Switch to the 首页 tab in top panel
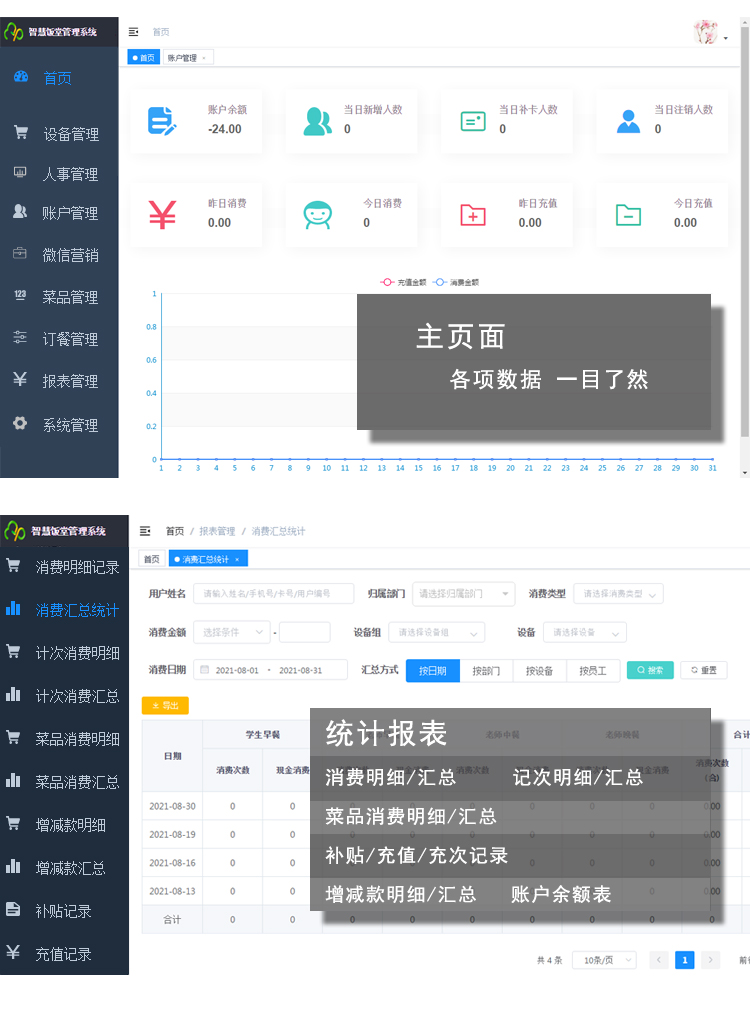The height and width of the screenshot is (1018, 750). [144, 58]
